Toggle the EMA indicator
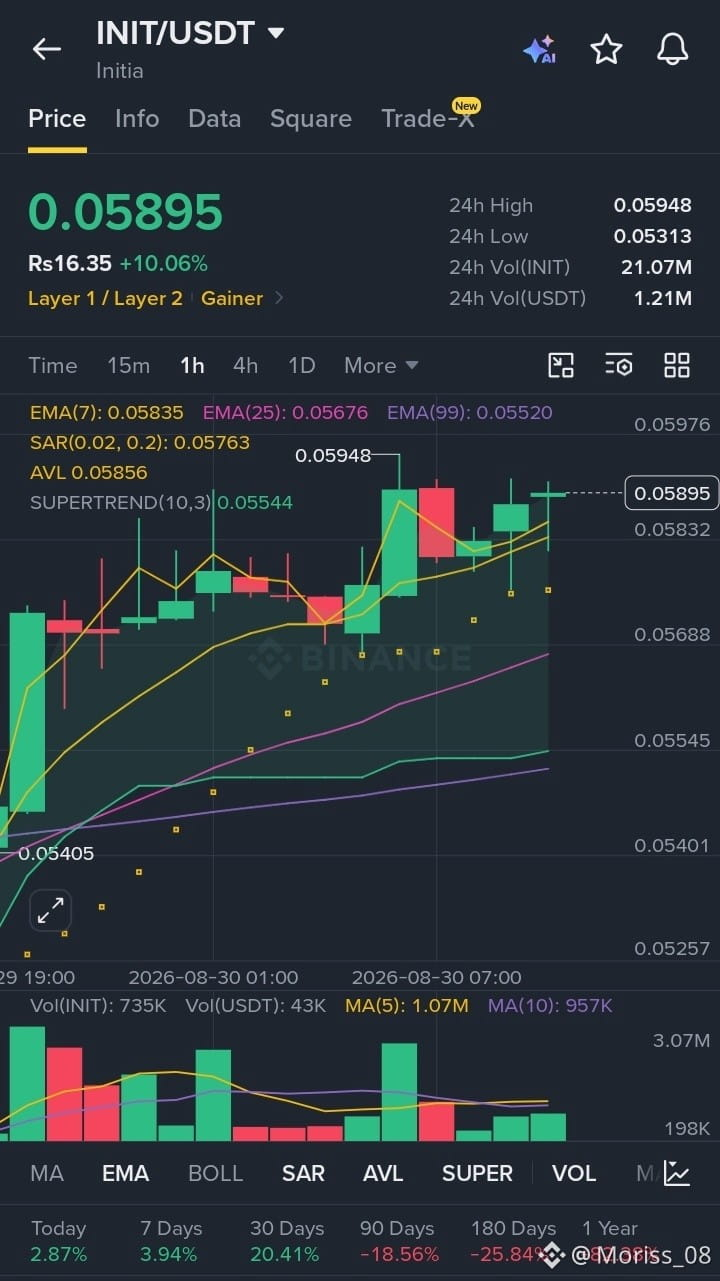Screen dimensions: 720x1281 [125, 1173]
